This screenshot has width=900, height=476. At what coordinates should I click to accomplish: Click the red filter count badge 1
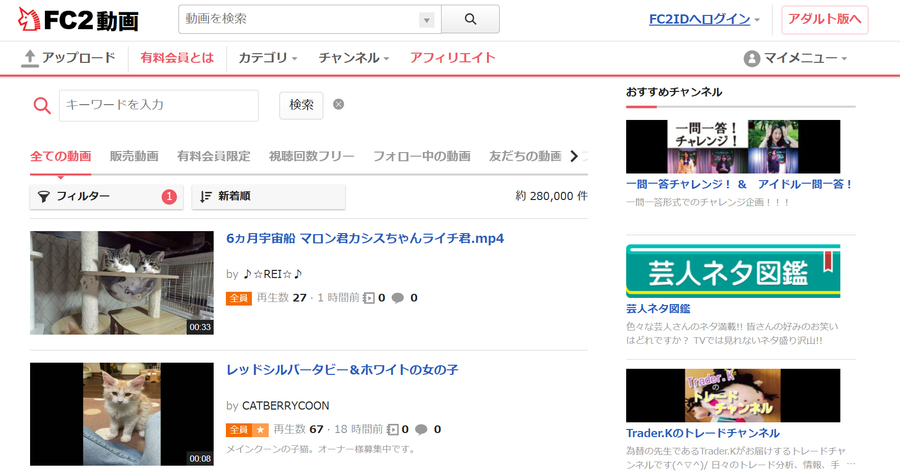point(169,197)
